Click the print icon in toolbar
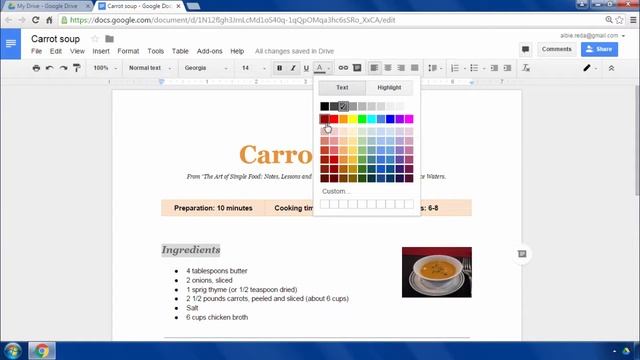The height and width of the screenshot is (360, 640). pos(36,68)
